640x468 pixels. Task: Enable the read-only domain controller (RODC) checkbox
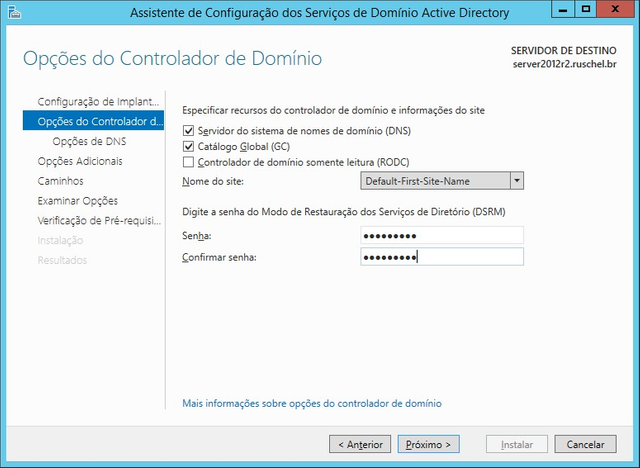pos(188,162)
